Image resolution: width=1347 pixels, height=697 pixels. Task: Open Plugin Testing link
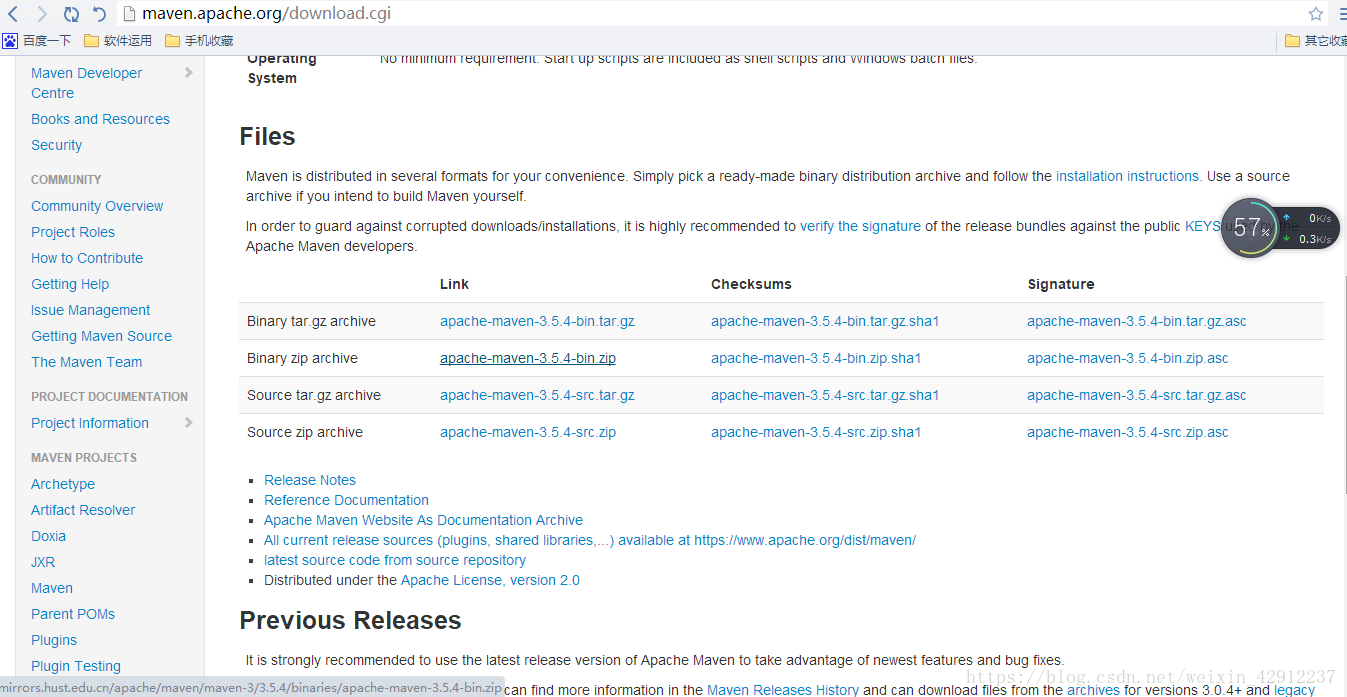(x=76, y=666)
